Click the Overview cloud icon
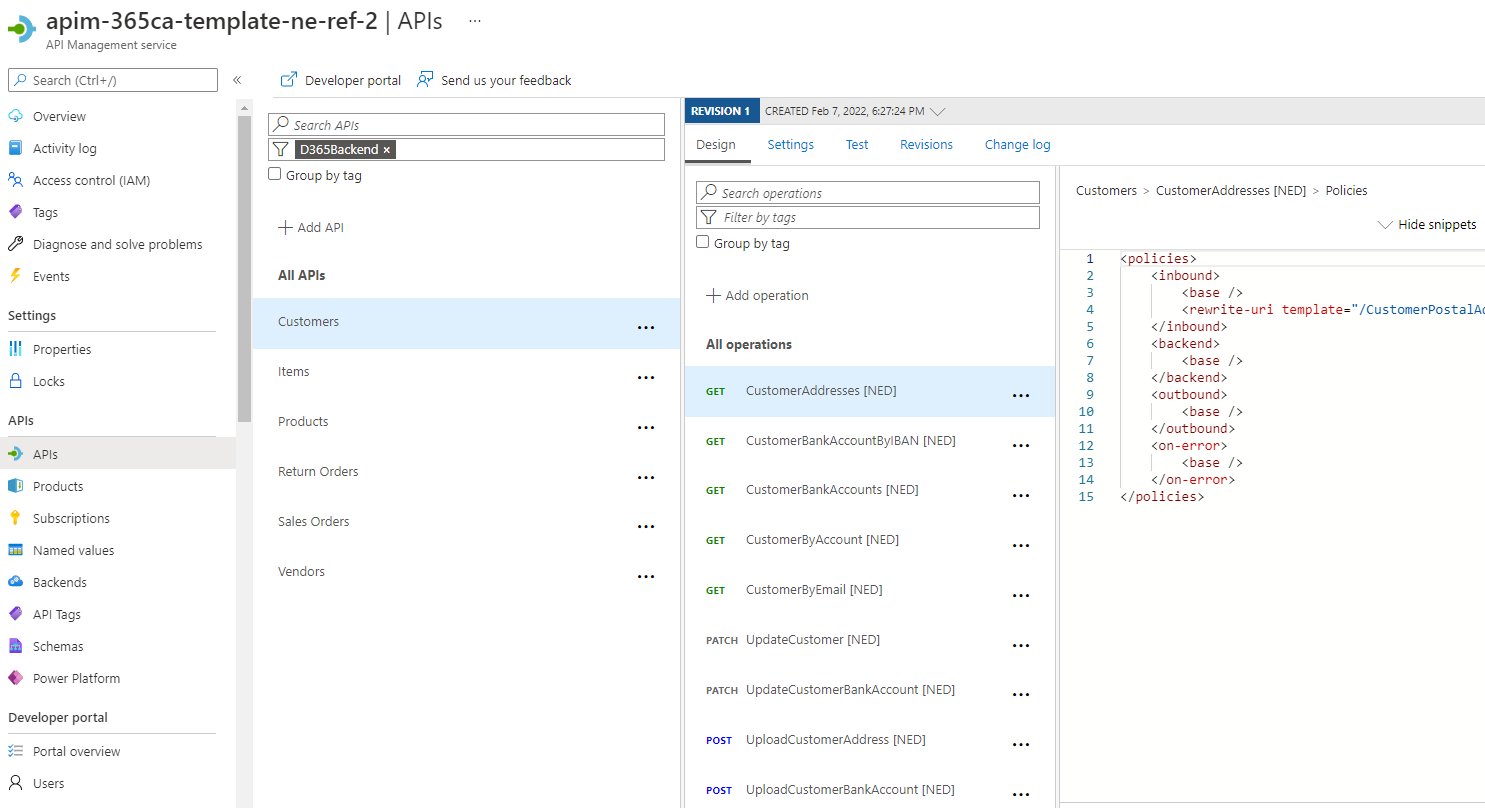 click(x=15, y=116)
